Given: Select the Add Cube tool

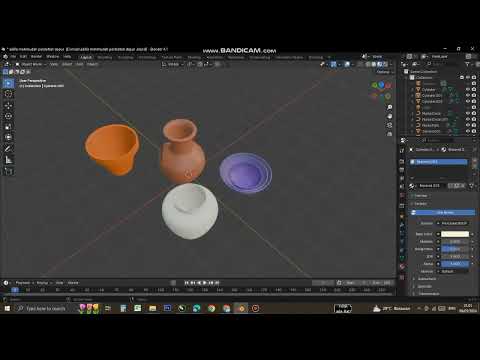Looking at the screenshot, I should [8, 171].
